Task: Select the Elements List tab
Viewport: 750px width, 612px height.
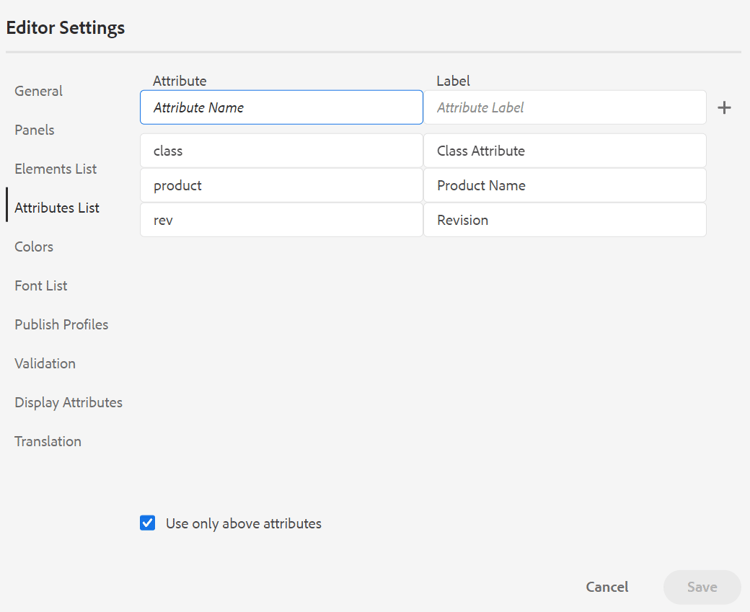Action: [x=56, y=169]
